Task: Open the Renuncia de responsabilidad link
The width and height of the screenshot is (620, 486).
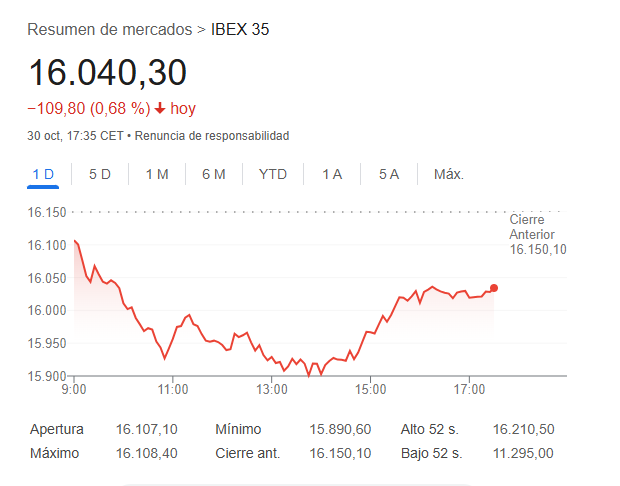Action: coord(212,135)
